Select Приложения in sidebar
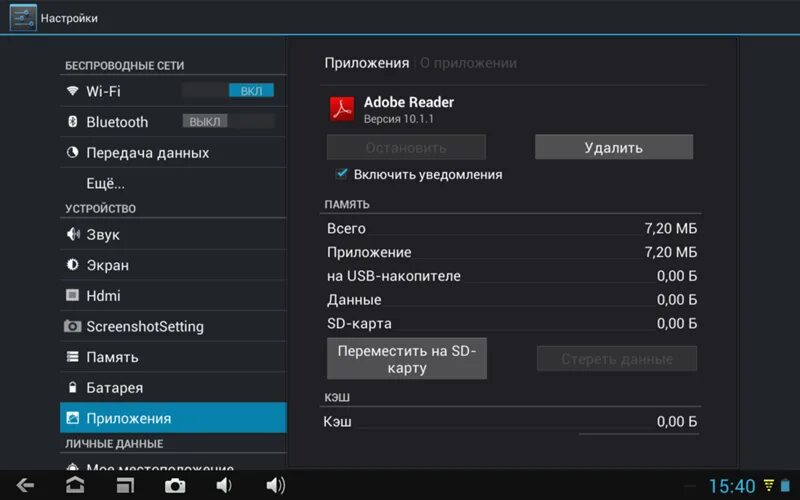 [x=173, y=418]
